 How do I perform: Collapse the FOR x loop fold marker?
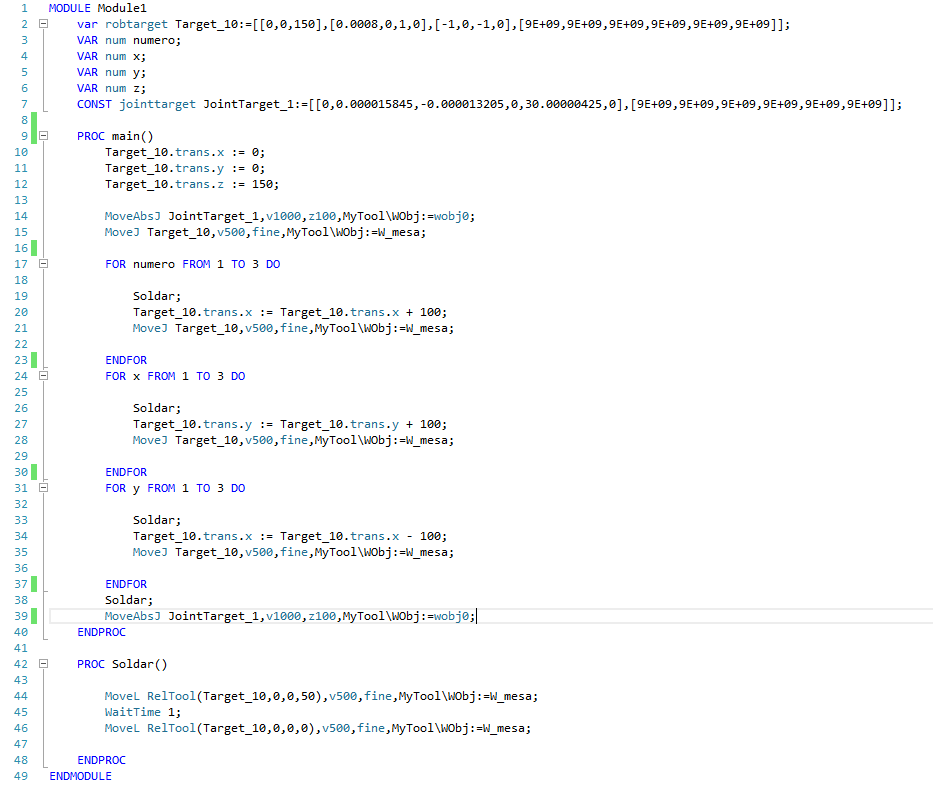[x=43, y=376]
